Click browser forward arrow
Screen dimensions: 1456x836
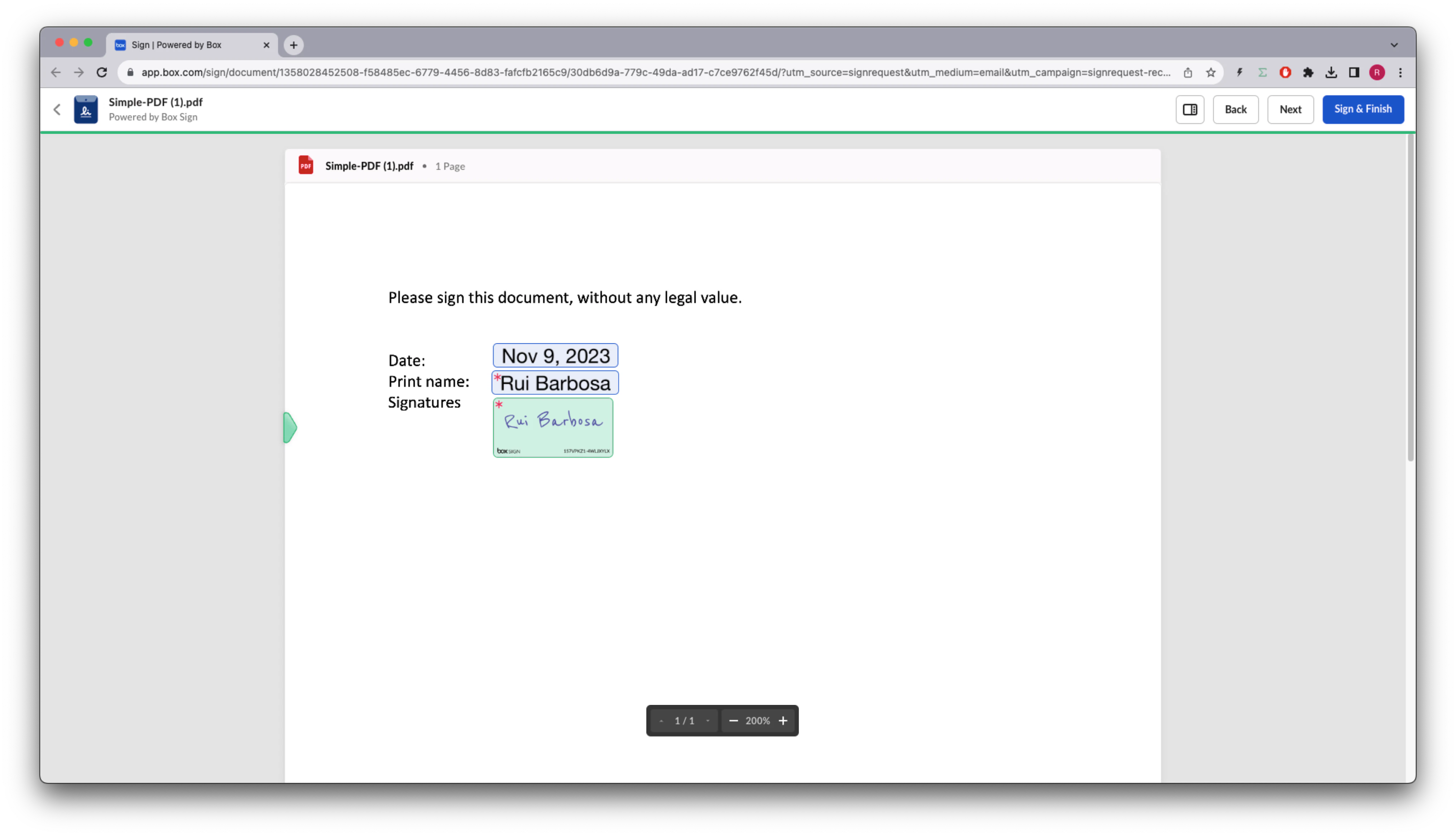pyautogui.click(x=79, y=72)
